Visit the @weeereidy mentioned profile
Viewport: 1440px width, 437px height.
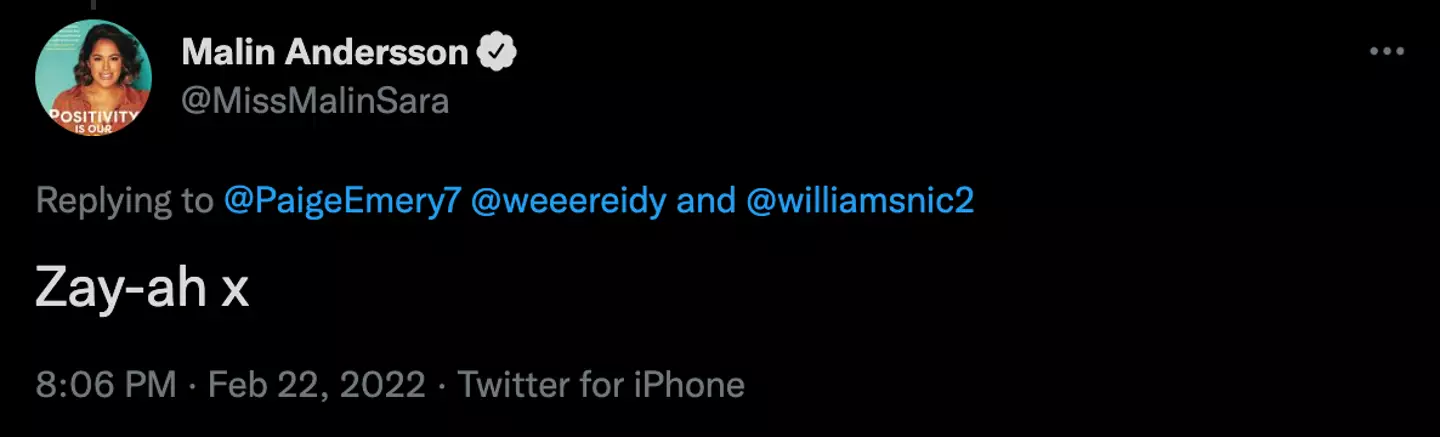coord(571,201)
